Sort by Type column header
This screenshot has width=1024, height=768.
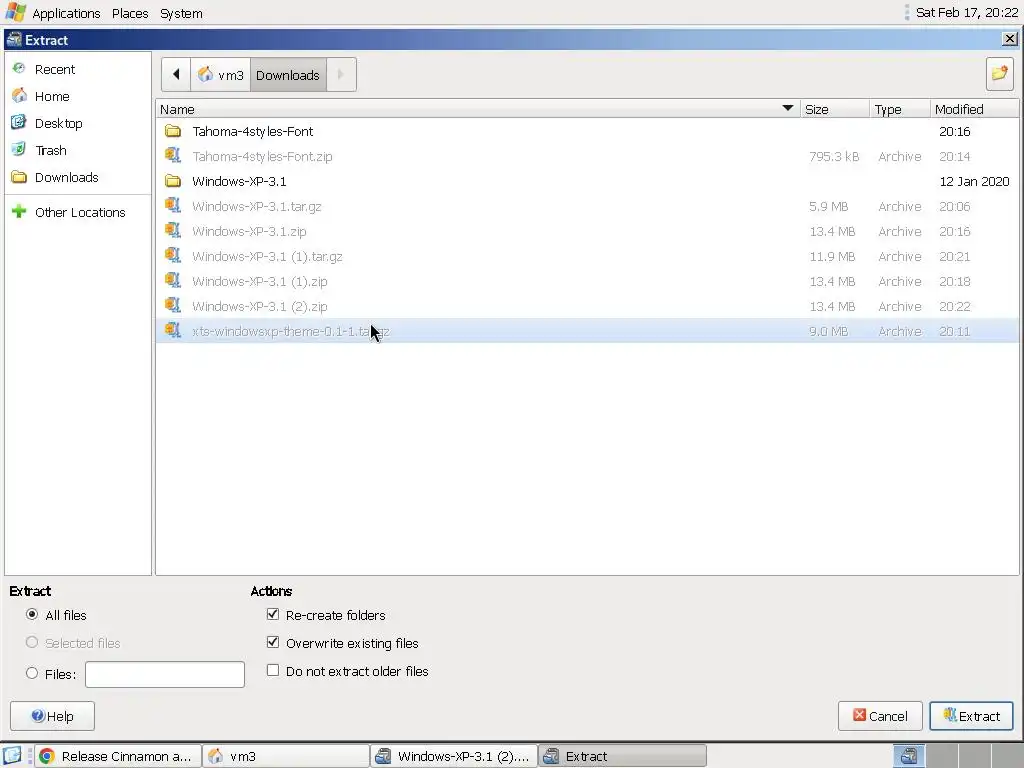tap(899, 109)
